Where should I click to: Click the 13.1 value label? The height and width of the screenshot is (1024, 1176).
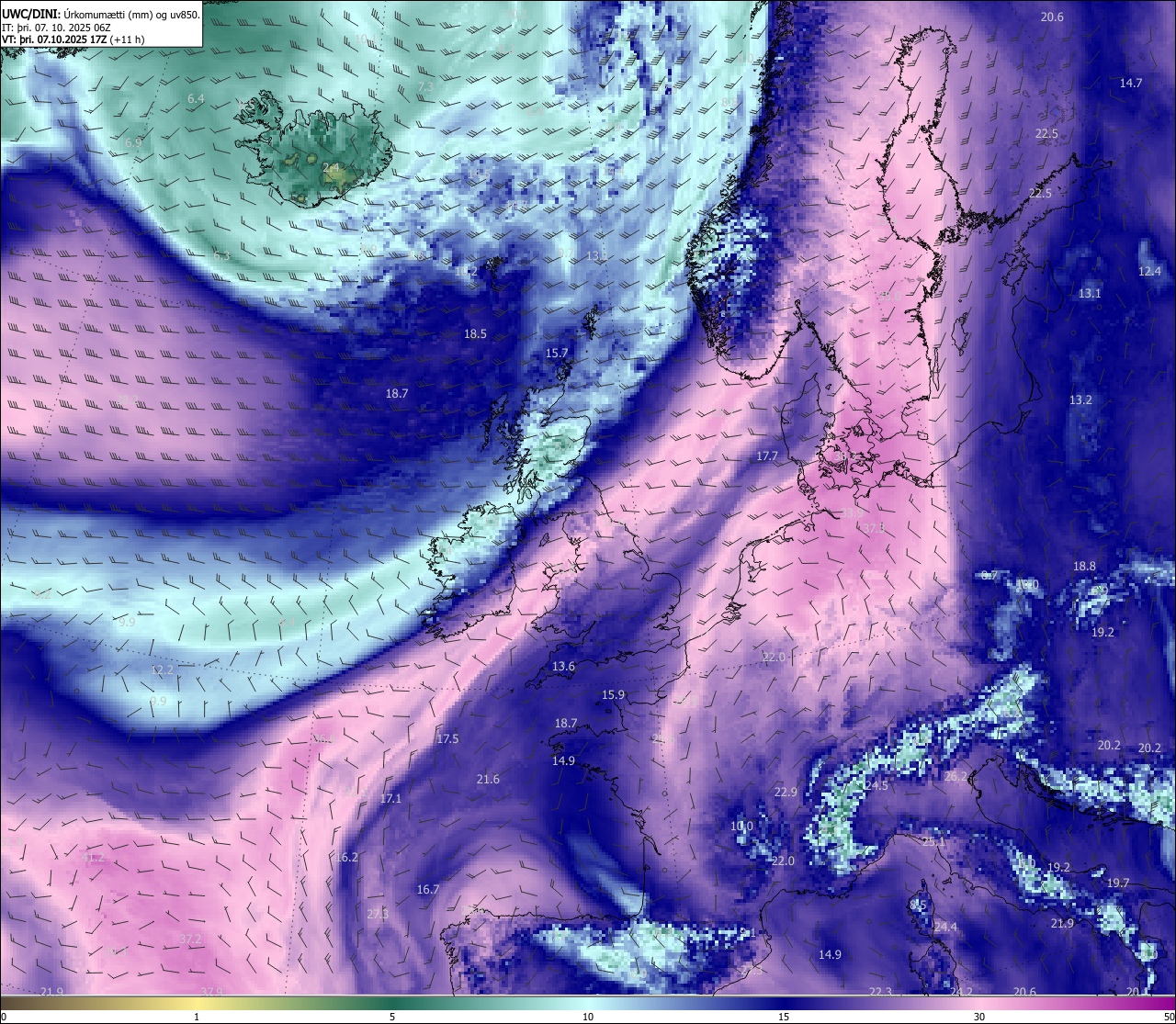(x=1089, y=293)
